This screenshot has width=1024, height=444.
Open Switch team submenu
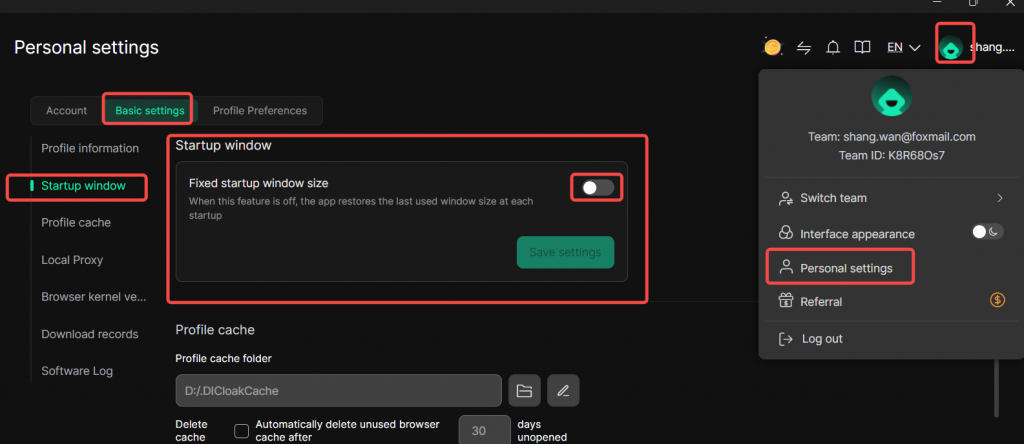tap(891, 198)
